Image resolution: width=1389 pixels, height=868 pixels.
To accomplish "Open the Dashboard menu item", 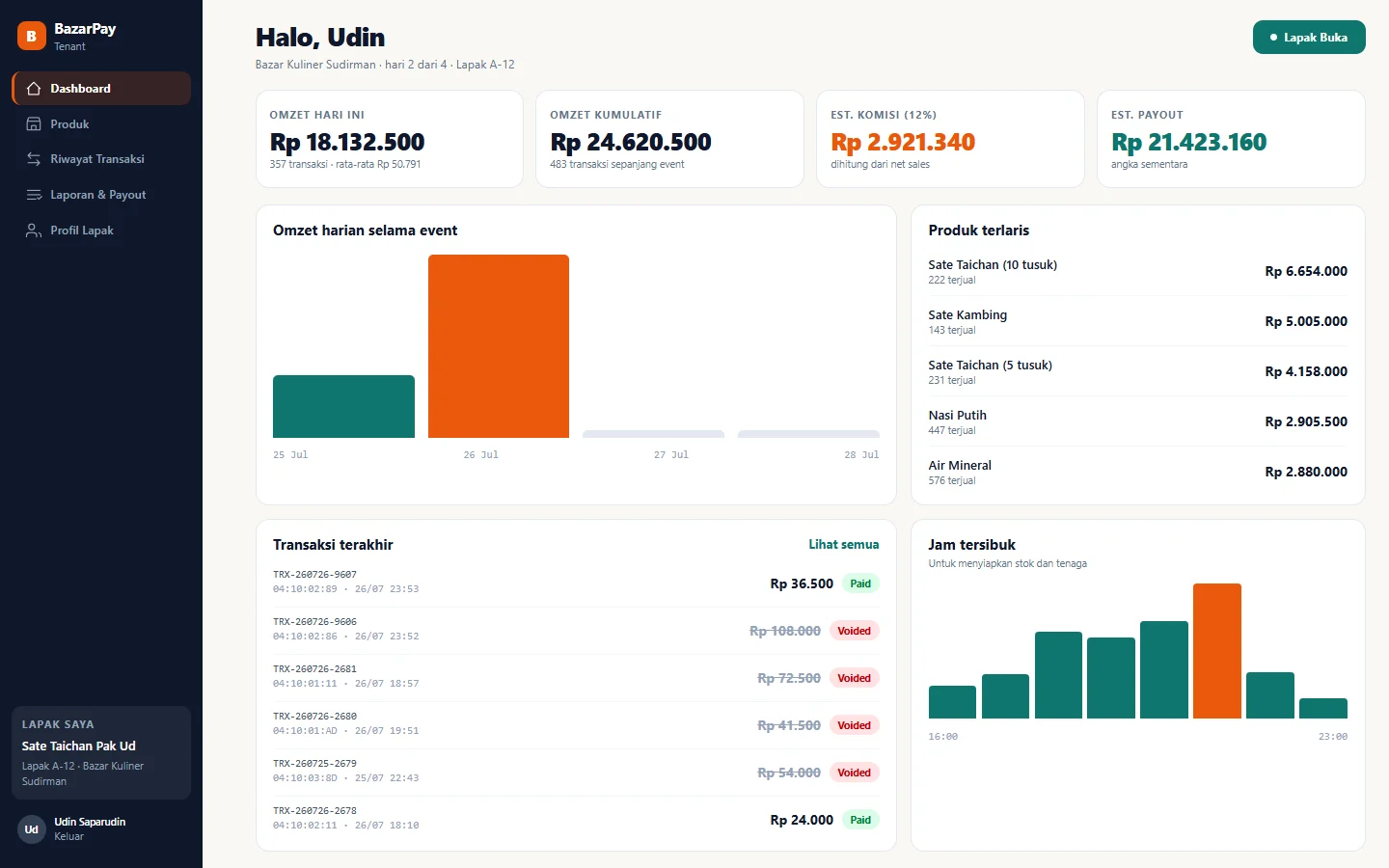I will coord(101,89).
